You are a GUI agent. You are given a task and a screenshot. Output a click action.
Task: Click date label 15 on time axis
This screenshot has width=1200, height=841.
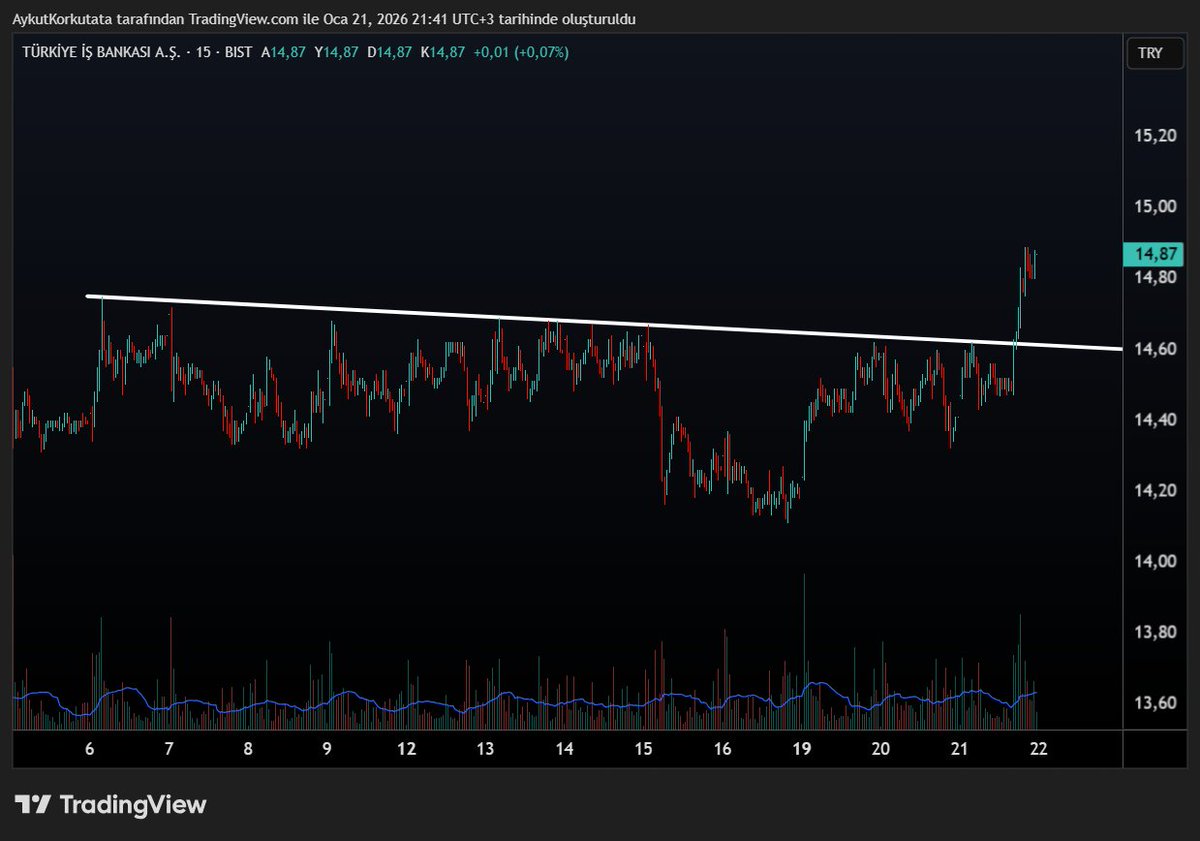[x=643, y=750]
